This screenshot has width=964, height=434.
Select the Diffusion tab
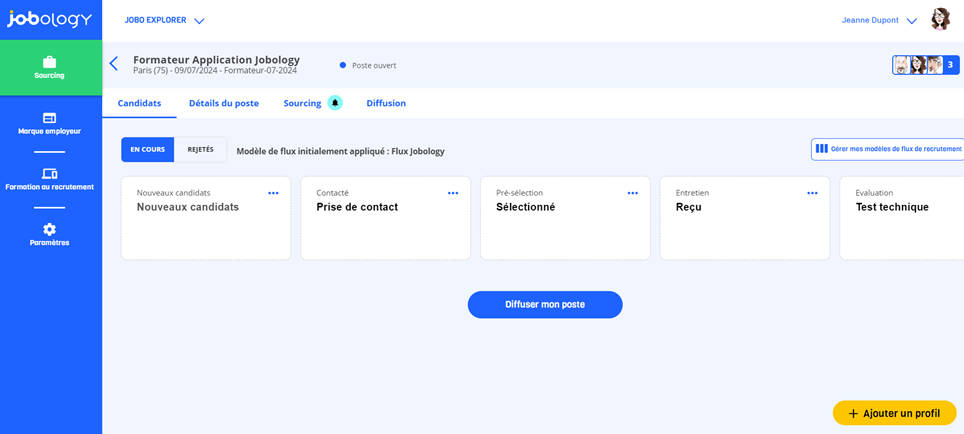(x=386, y=103)
